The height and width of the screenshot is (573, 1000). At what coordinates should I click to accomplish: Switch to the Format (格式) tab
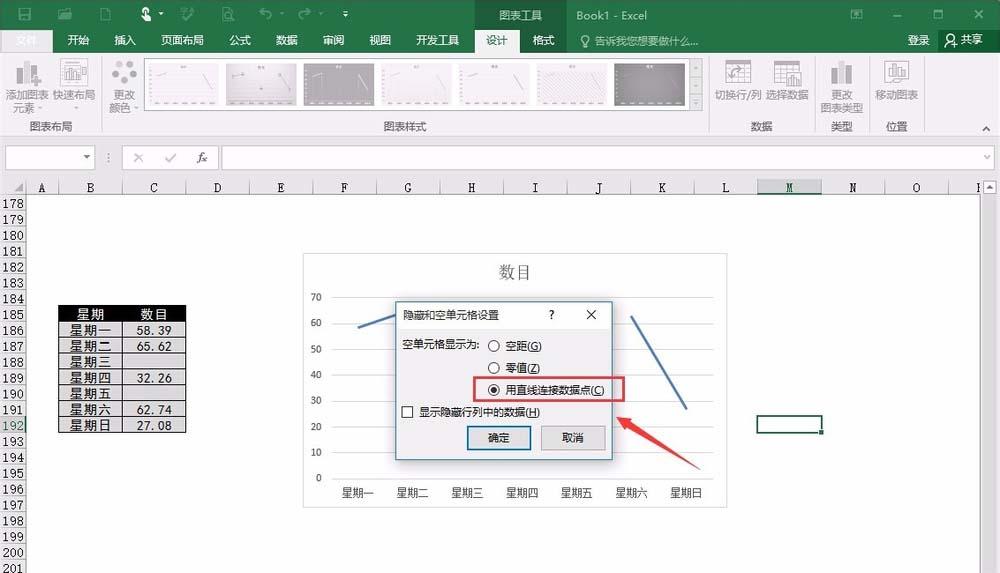(543, 40)
